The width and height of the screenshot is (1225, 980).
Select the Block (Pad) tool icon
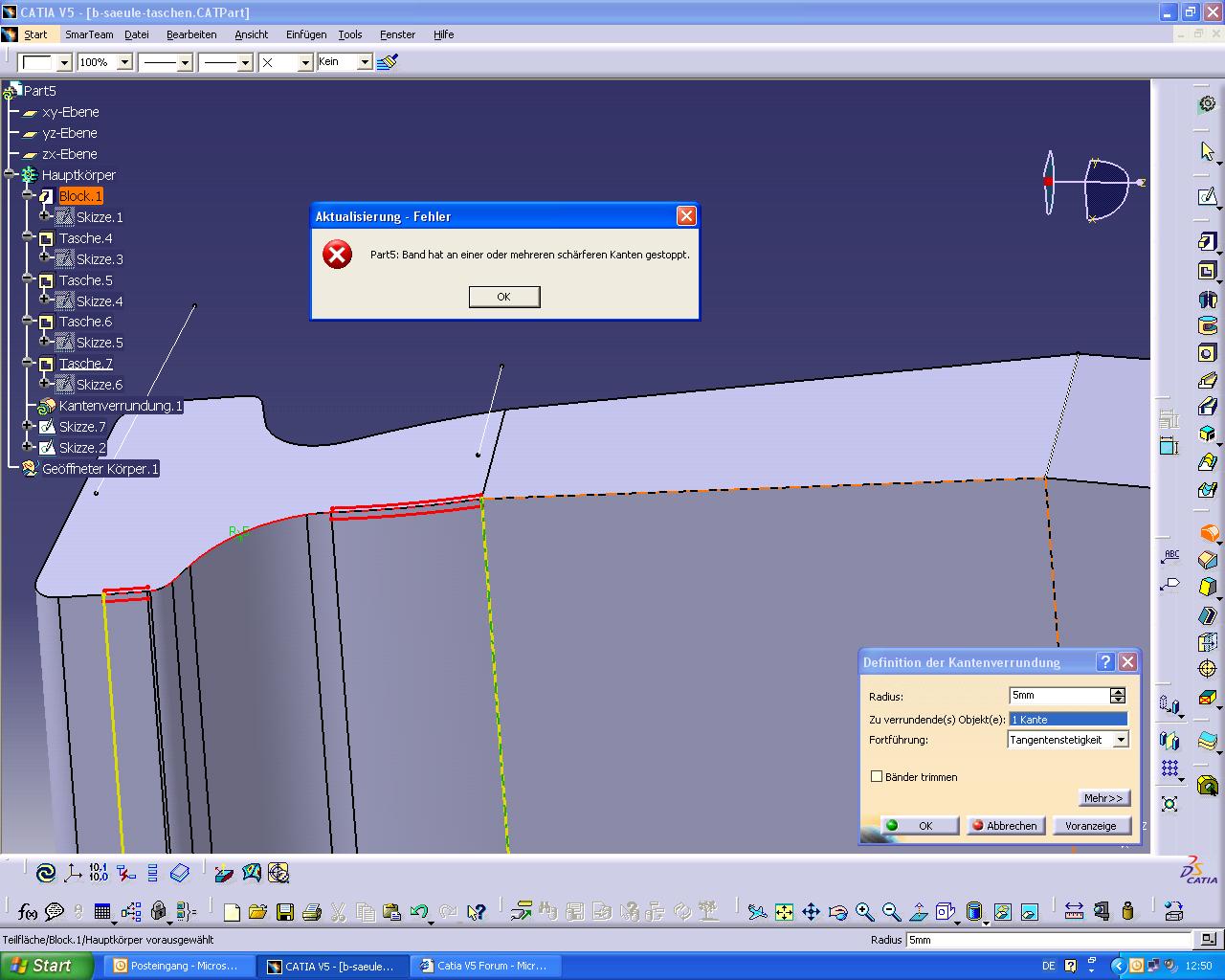tap(1207, 241)
